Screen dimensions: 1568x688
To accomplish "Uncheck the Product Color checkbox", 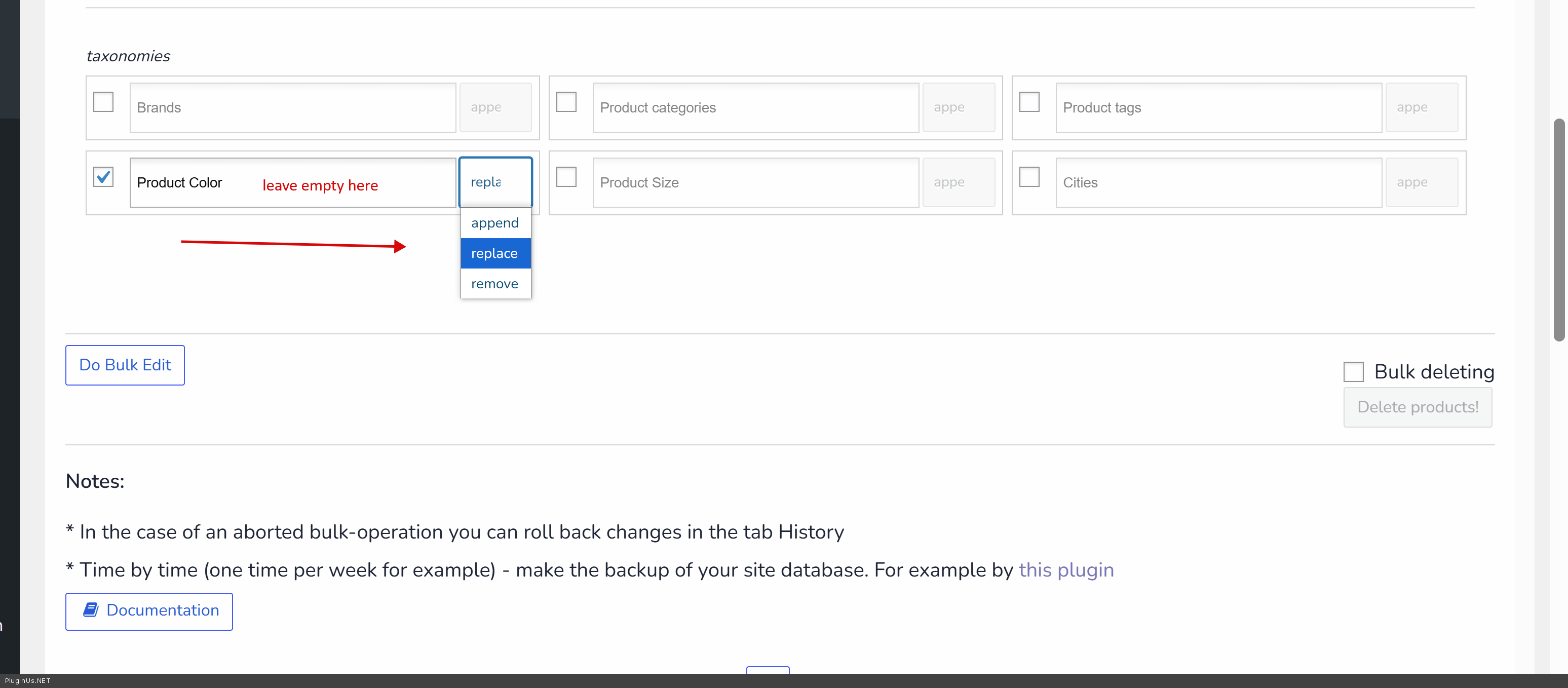I will tap(103, 177).
